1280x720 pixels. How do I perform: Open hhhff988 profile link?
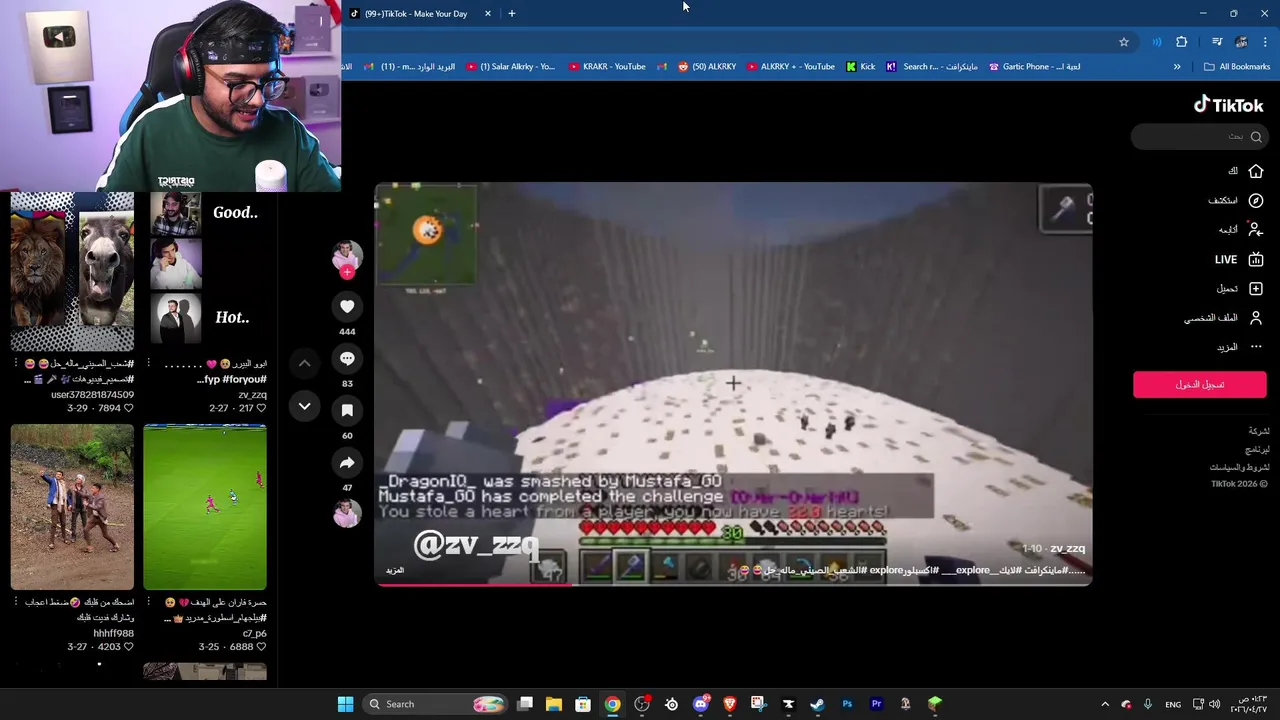tap(113, 633)
